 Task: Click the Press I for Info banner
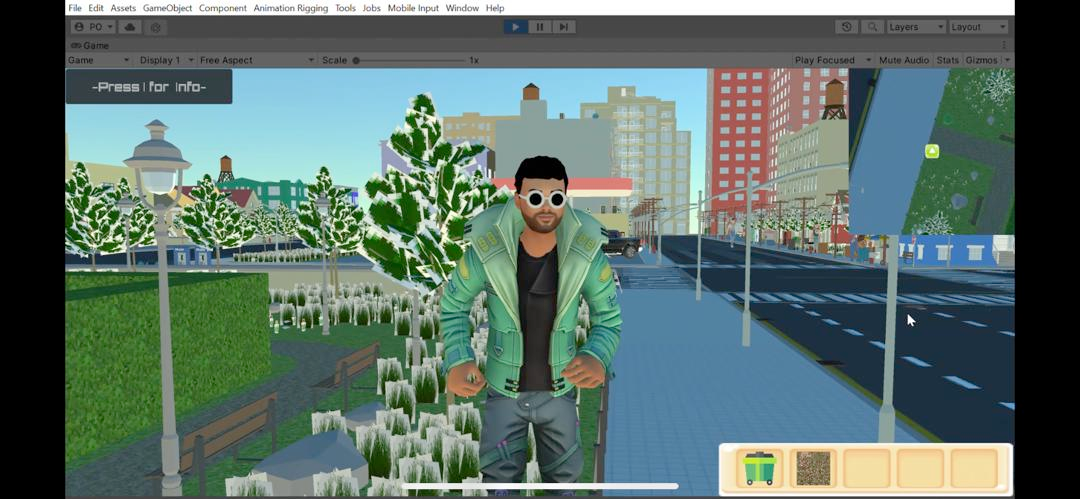(149, 87)
